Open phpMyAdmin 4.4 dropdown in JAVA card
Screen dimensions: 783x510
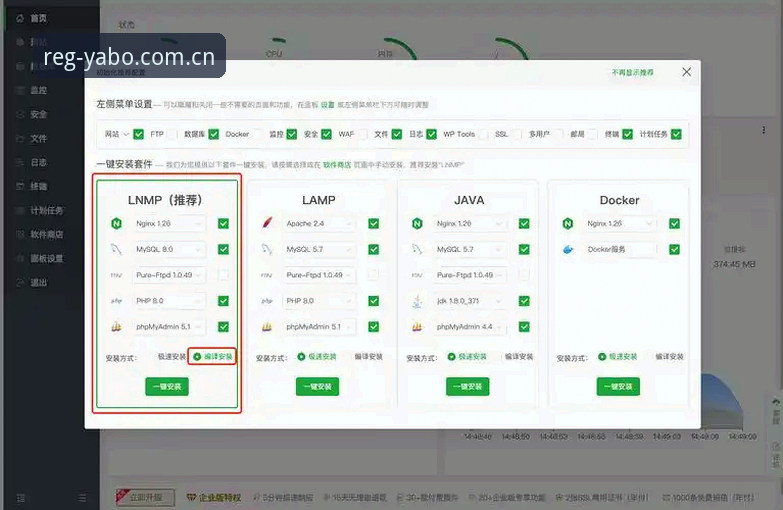click(x=470, y=327)
